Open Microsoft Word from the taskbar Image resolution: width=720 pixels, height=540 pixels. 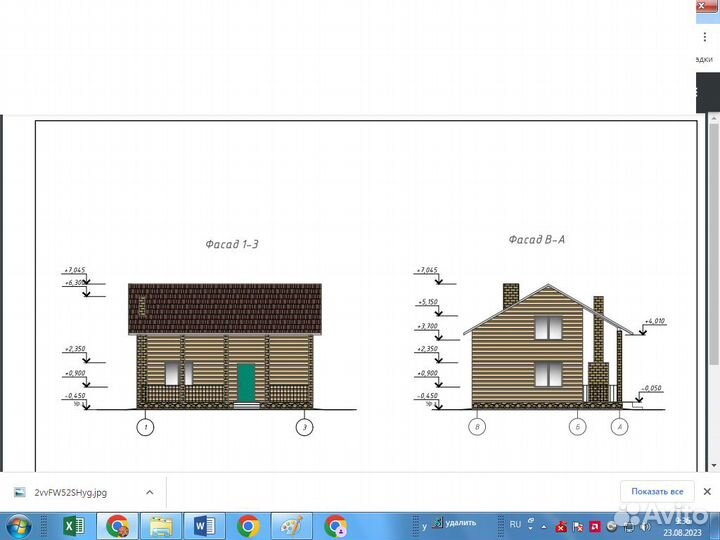tap(205, 526)
